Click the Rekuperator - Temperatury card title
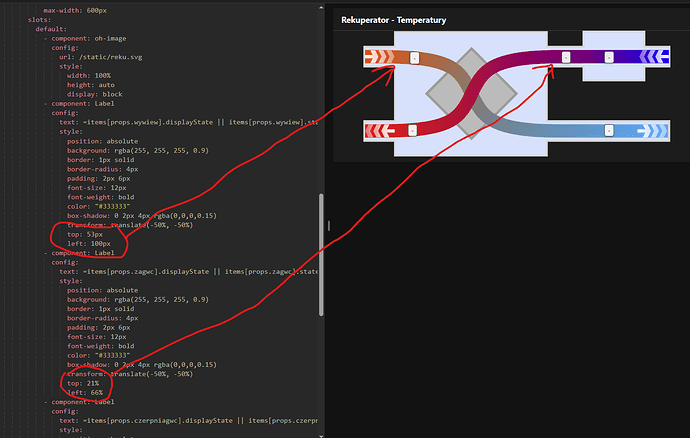This screenshot has height=438, width=690. [x=393, y=20]
